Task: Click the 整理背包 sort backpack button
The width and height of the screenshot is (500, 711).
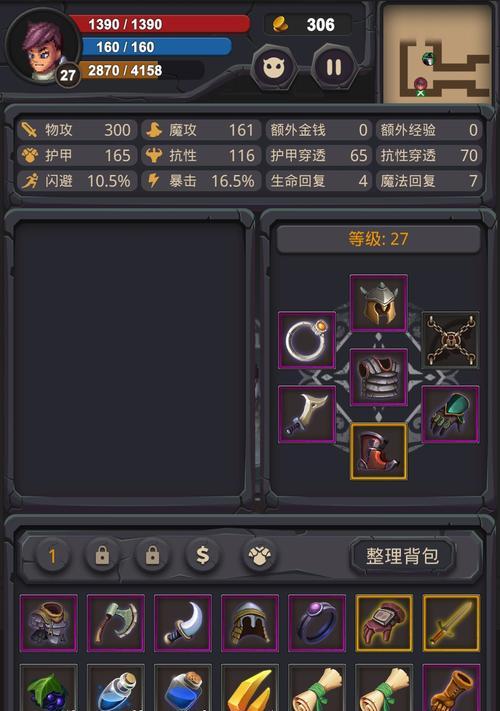Action: (x=402, y=556)
